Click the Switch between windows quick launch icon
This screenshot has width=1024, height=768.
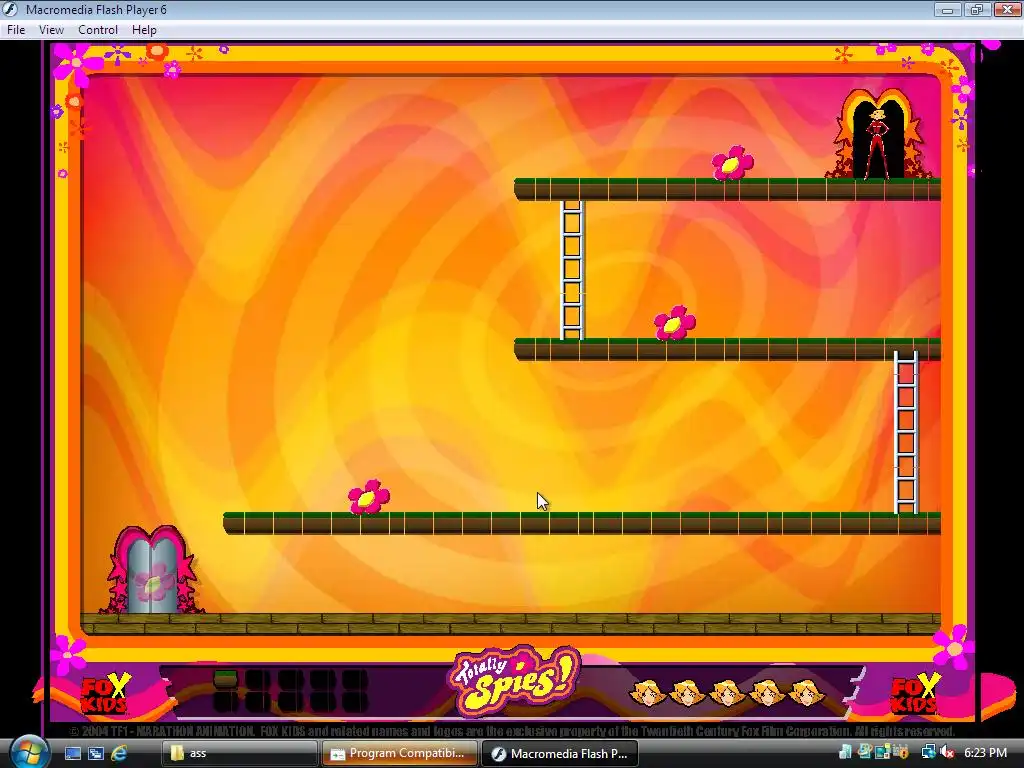(95, 753)
